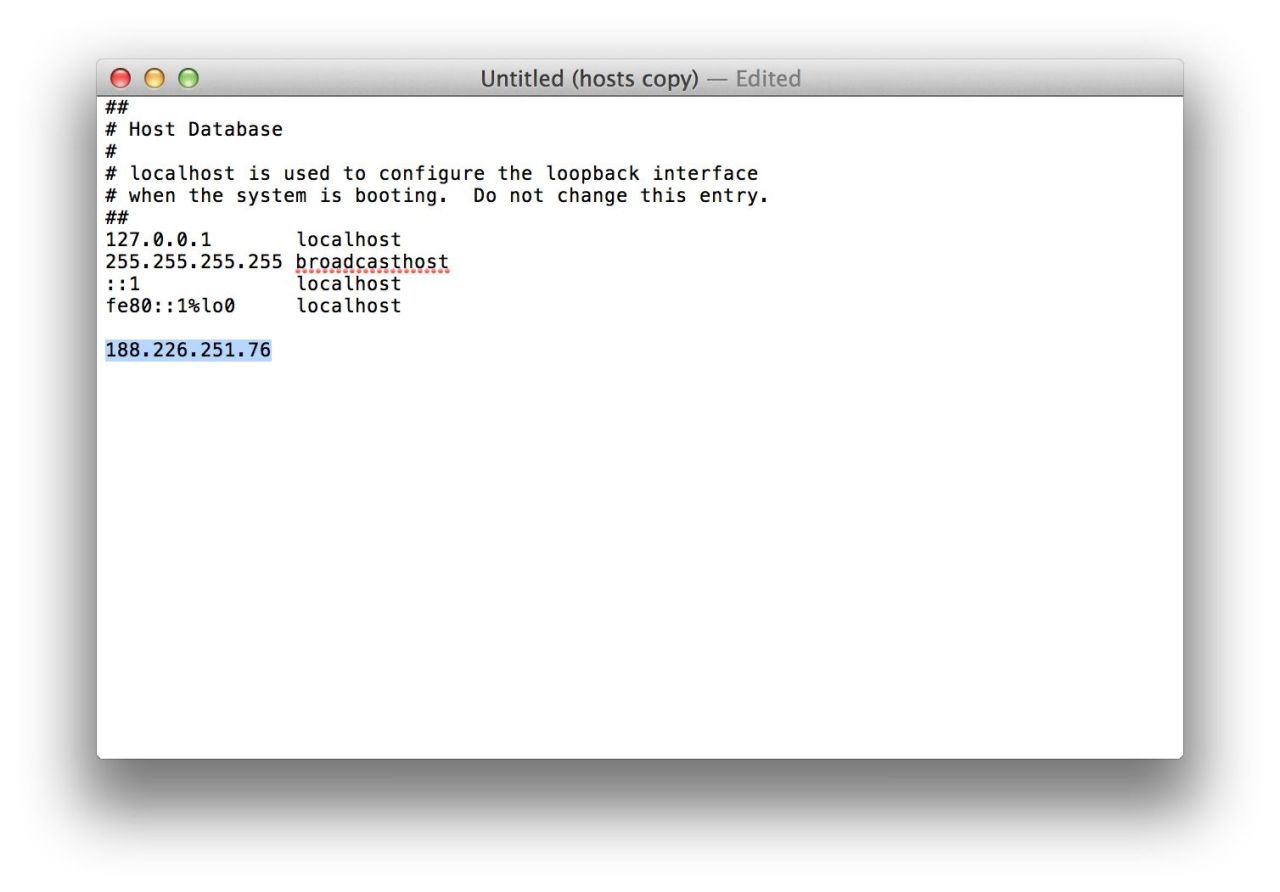Viewport: 1280px width, 892px height.
Task: Place cursor on 255.255.255.255 address
Action: 194,262
